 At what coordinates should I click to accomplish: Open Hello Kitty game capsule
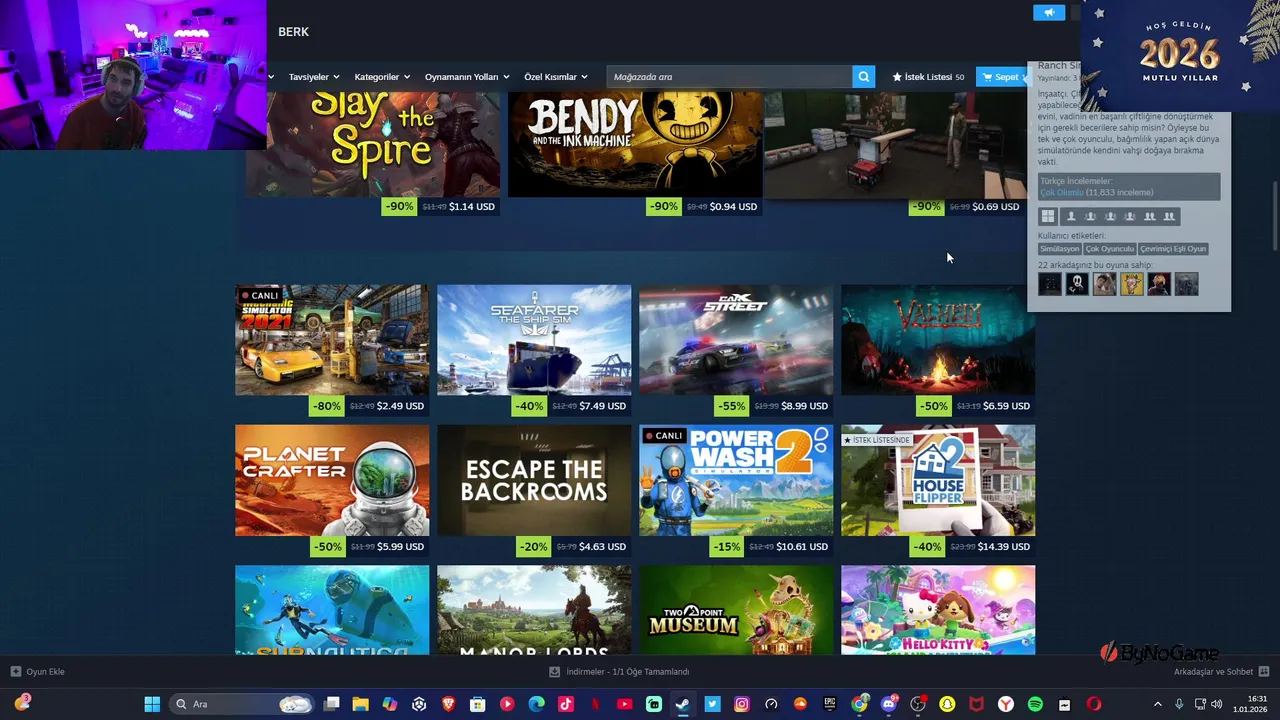point(938,610)
